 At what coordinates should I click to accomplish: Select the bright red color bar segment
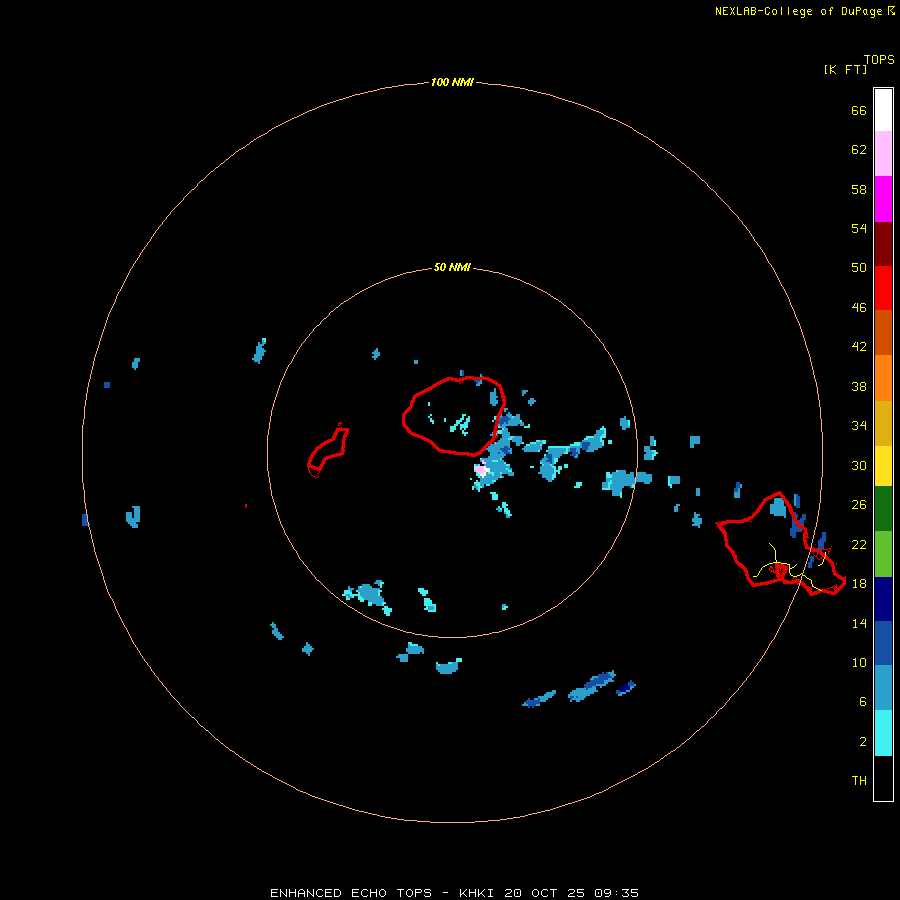coord(883,288)
